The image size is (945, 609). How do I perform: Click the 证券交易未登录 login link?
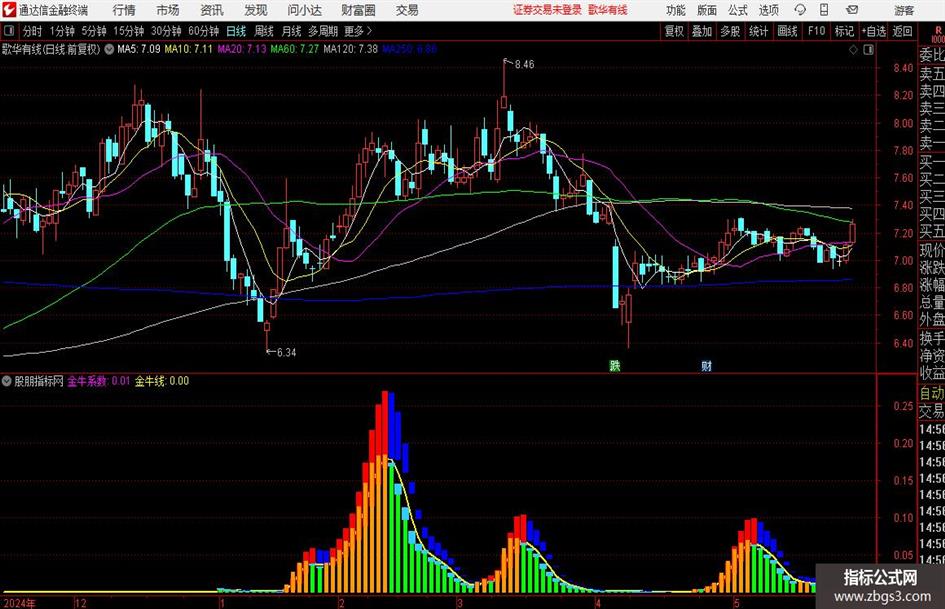547,10
